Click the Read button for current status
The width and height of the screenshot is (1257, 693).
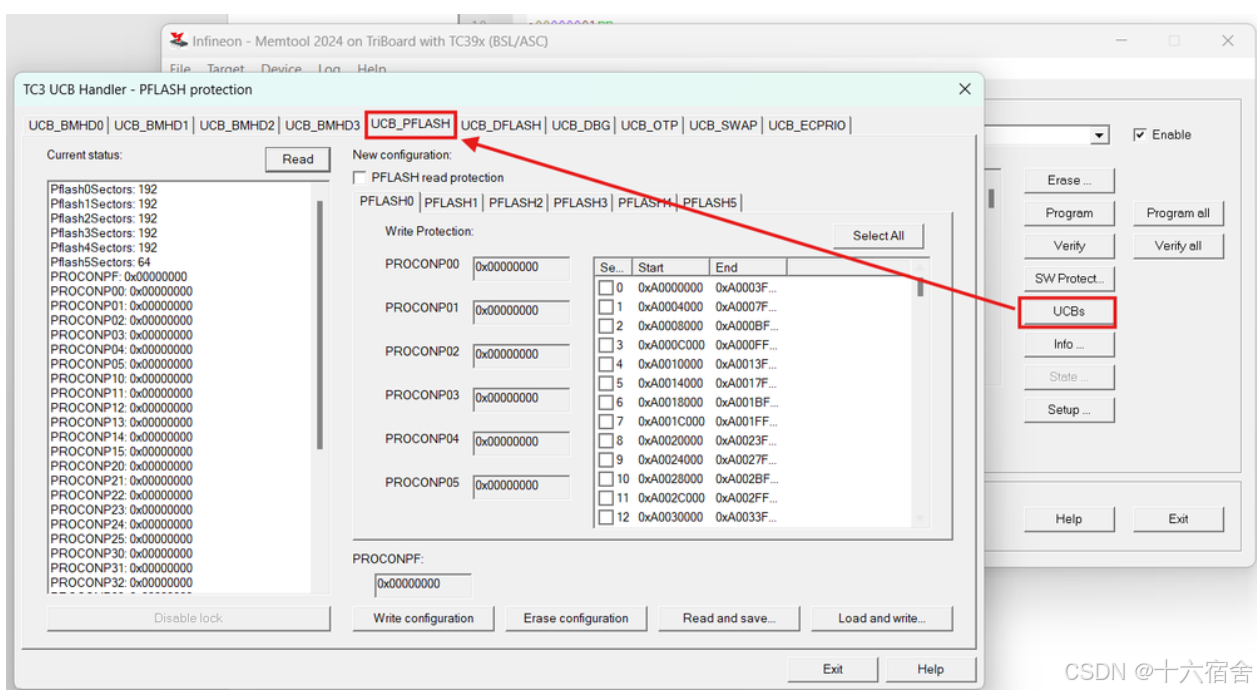(298, 159)
